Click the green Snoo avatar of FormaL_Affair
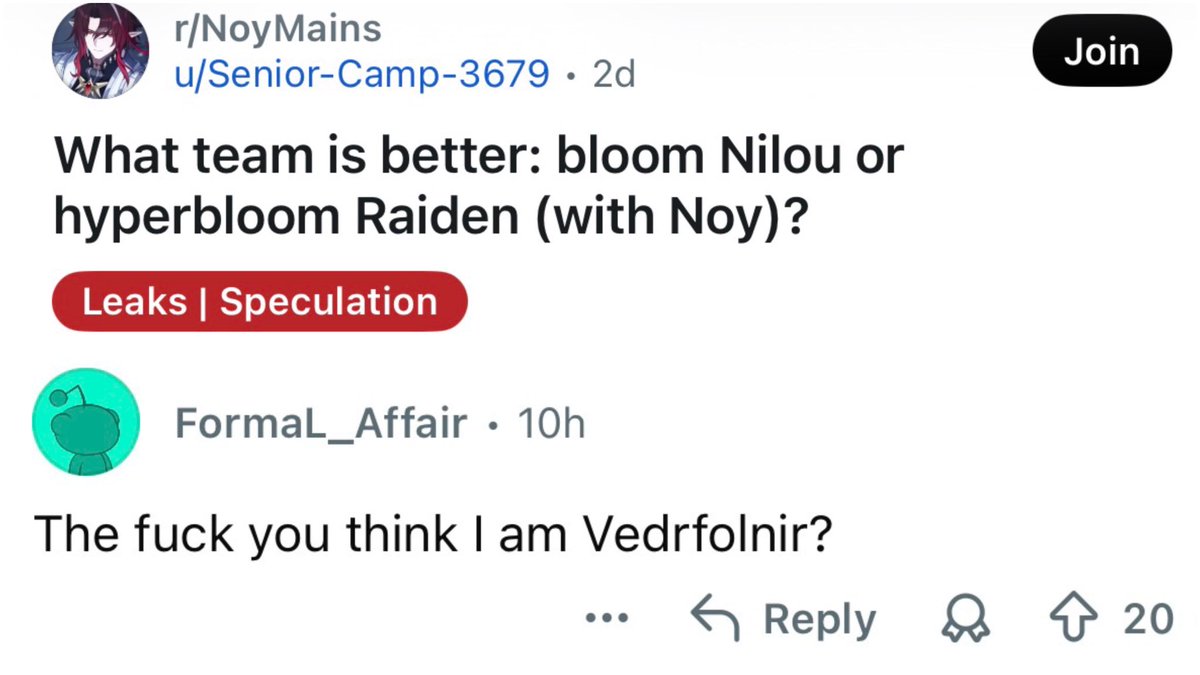The image size is (1200, 675). tap(85, 423)
